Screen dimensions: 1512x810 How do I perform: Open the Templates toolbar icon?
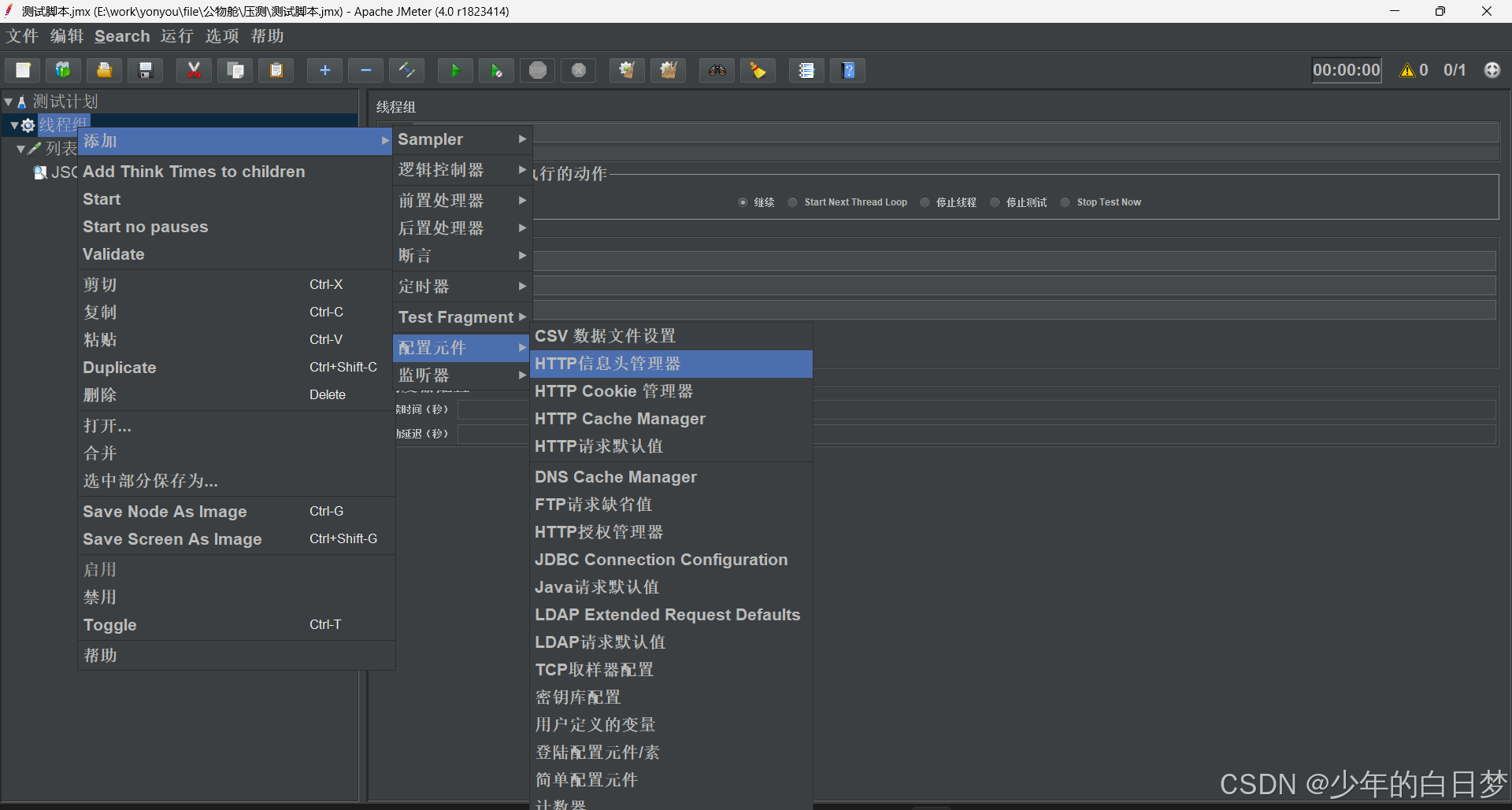(63, 70)
